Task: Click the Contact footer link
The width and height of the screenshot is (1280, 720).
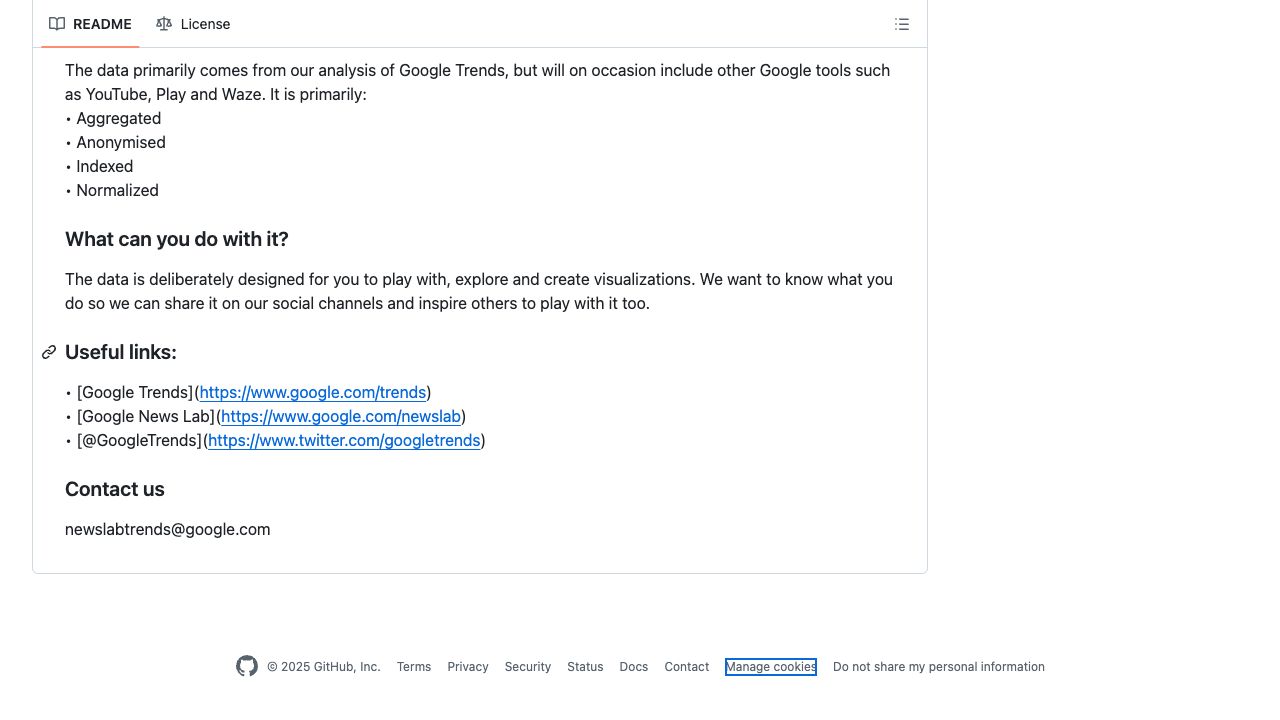Action: coord(687,667)
